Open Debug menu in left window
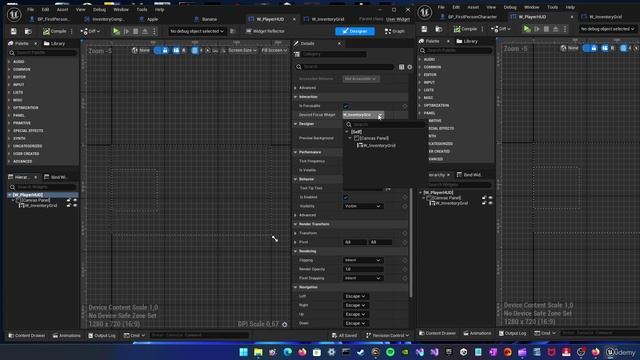 point(99,9)
